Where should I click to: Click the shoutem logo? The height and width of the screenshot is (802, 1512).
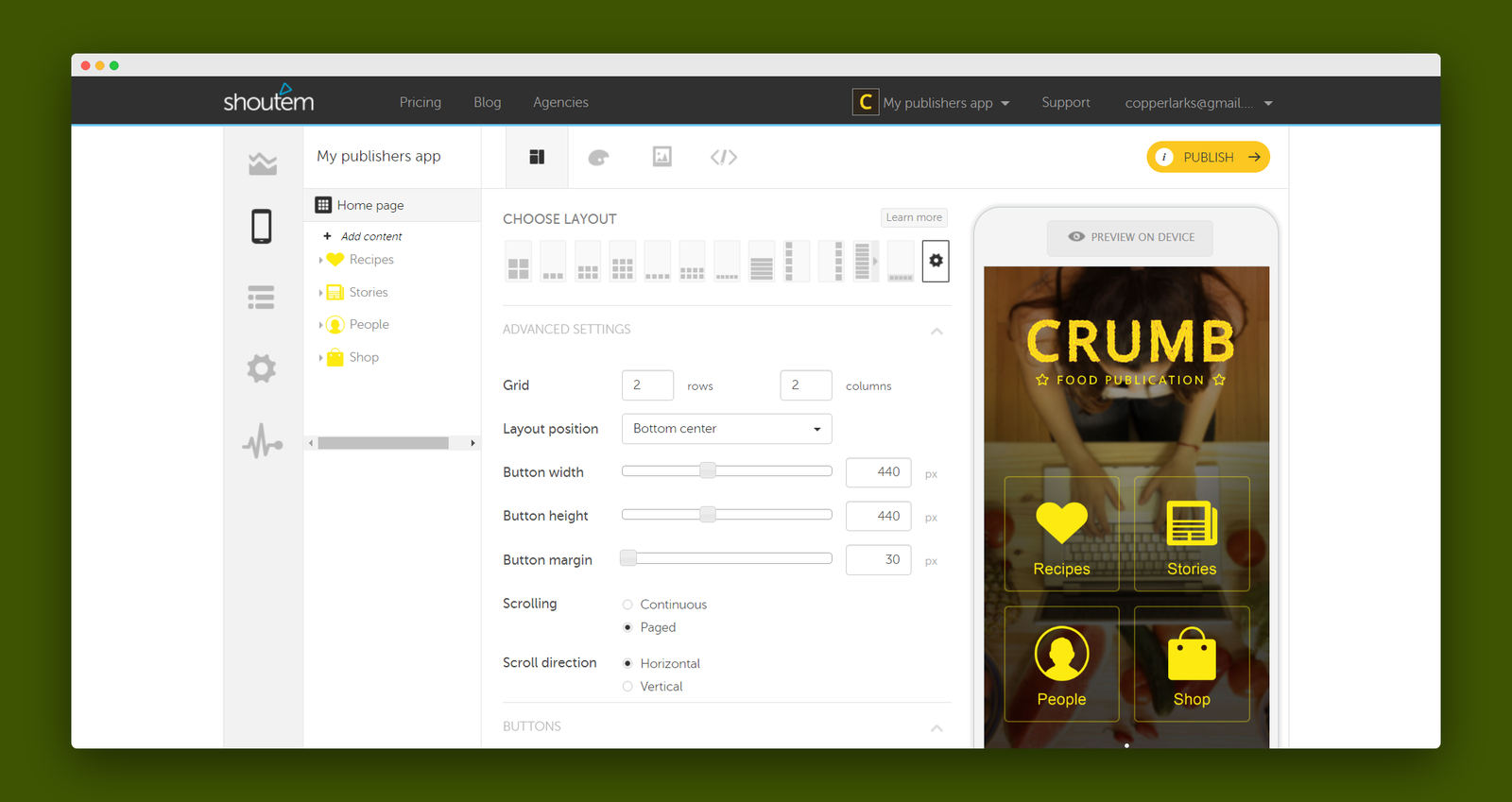268,98
